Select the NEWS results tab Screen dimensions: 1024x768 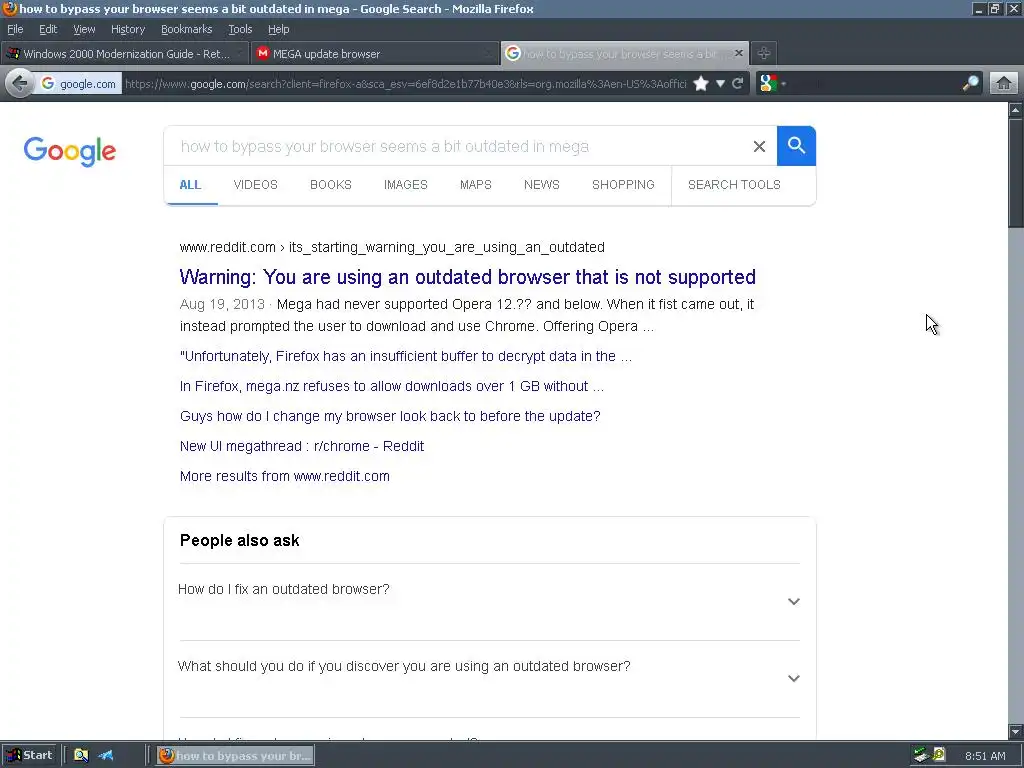point(541,185)
